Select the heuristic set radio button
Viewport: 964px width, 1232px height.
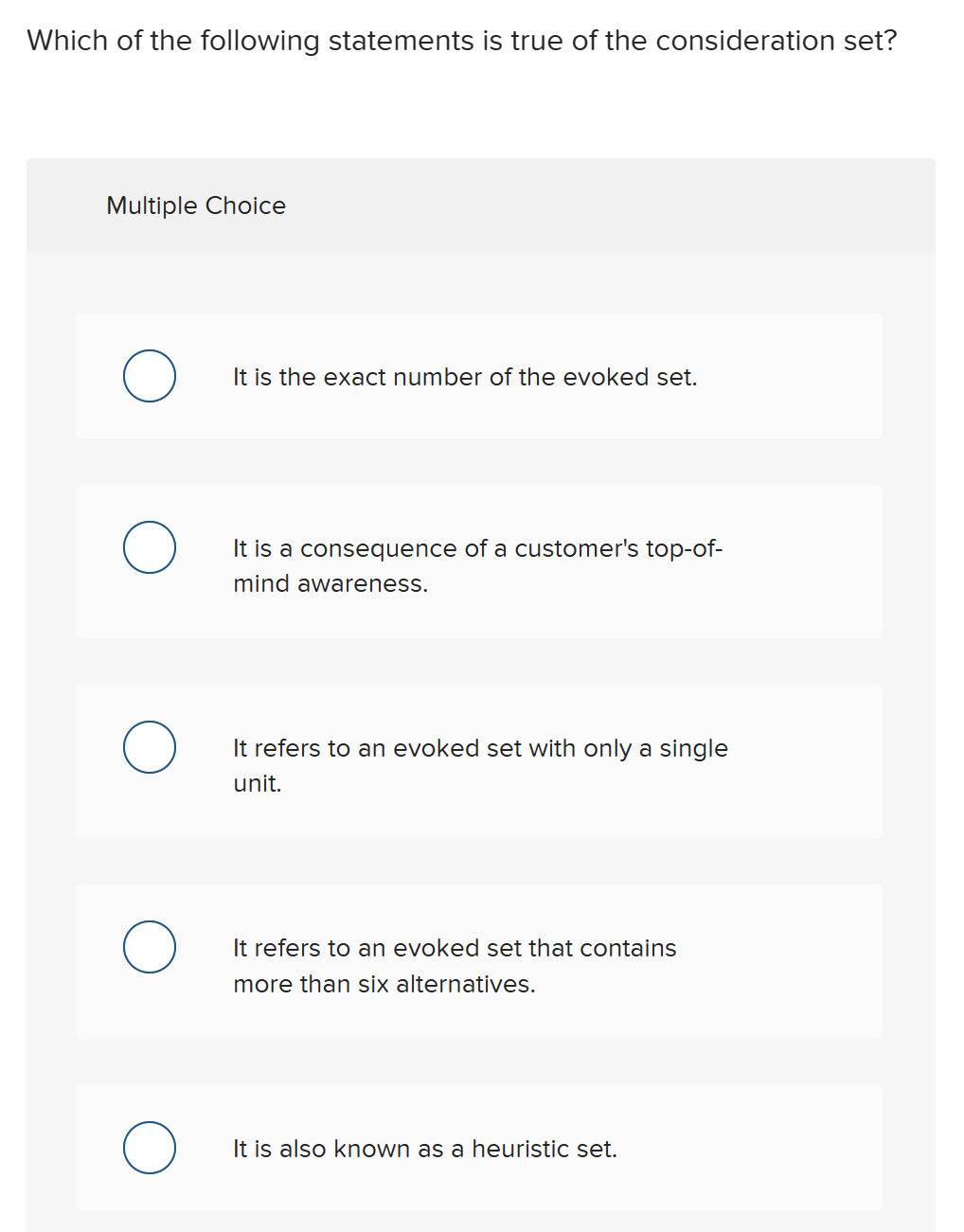(149, 1148)
